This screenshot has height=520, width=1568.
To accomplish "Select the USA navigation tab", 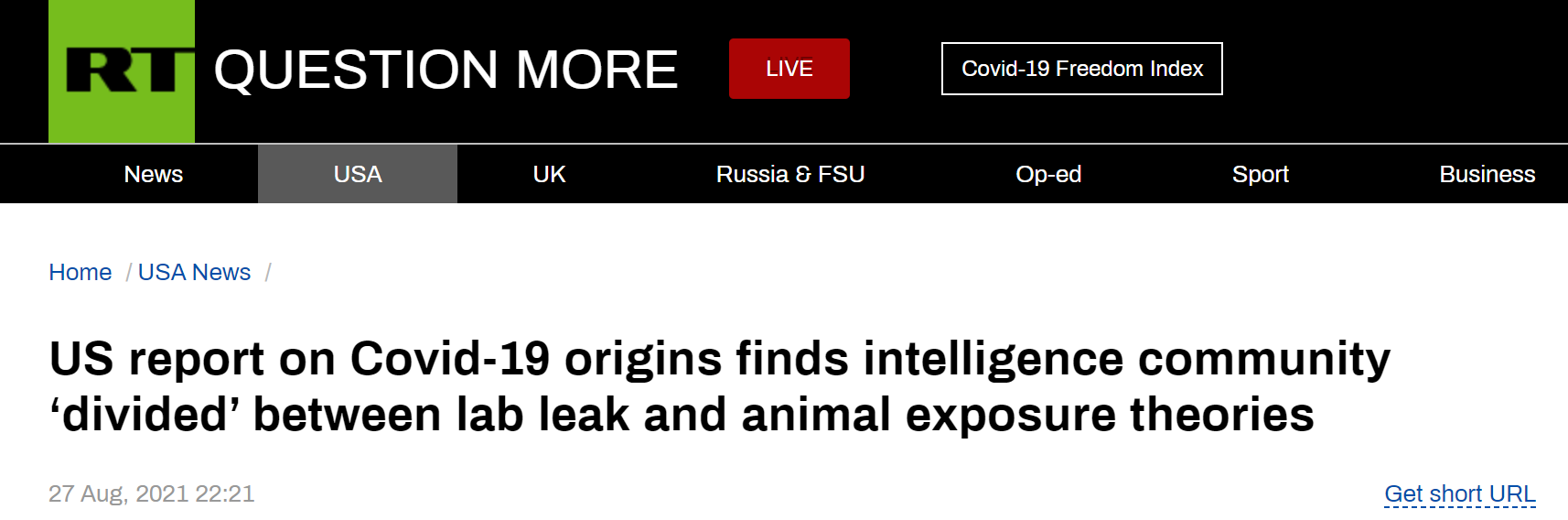I will tap(358, 174).
